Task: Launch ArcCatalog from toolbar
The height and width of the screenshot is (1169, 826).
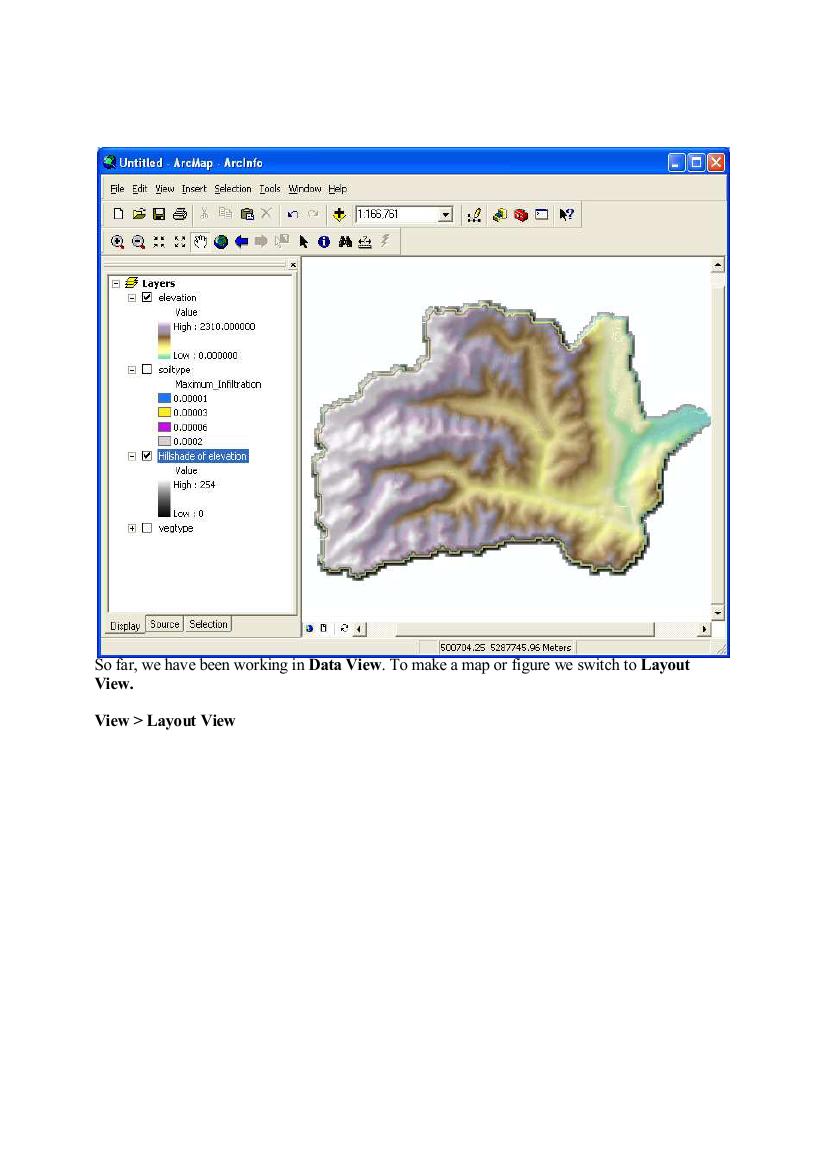Action: pyautogui.click(x=499, y=215)
